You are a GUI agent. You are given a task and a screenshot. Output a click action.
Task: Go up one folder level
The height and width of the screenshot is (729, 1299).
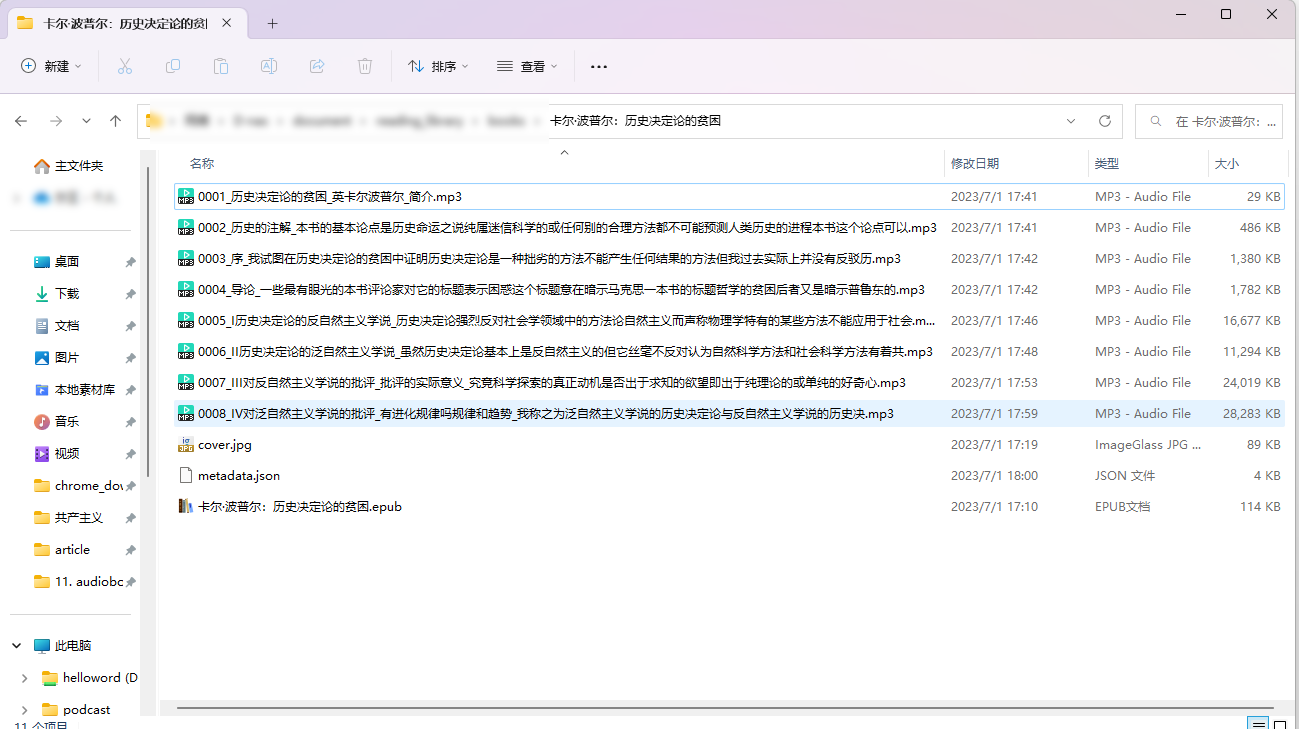[115, 121]
